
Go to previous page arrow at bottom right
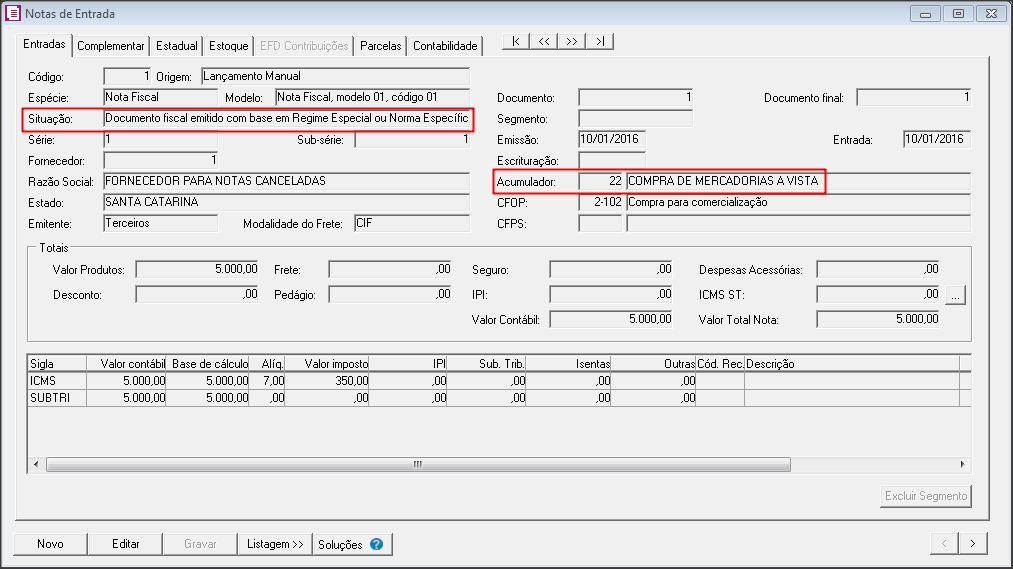(x=944, y=543)
